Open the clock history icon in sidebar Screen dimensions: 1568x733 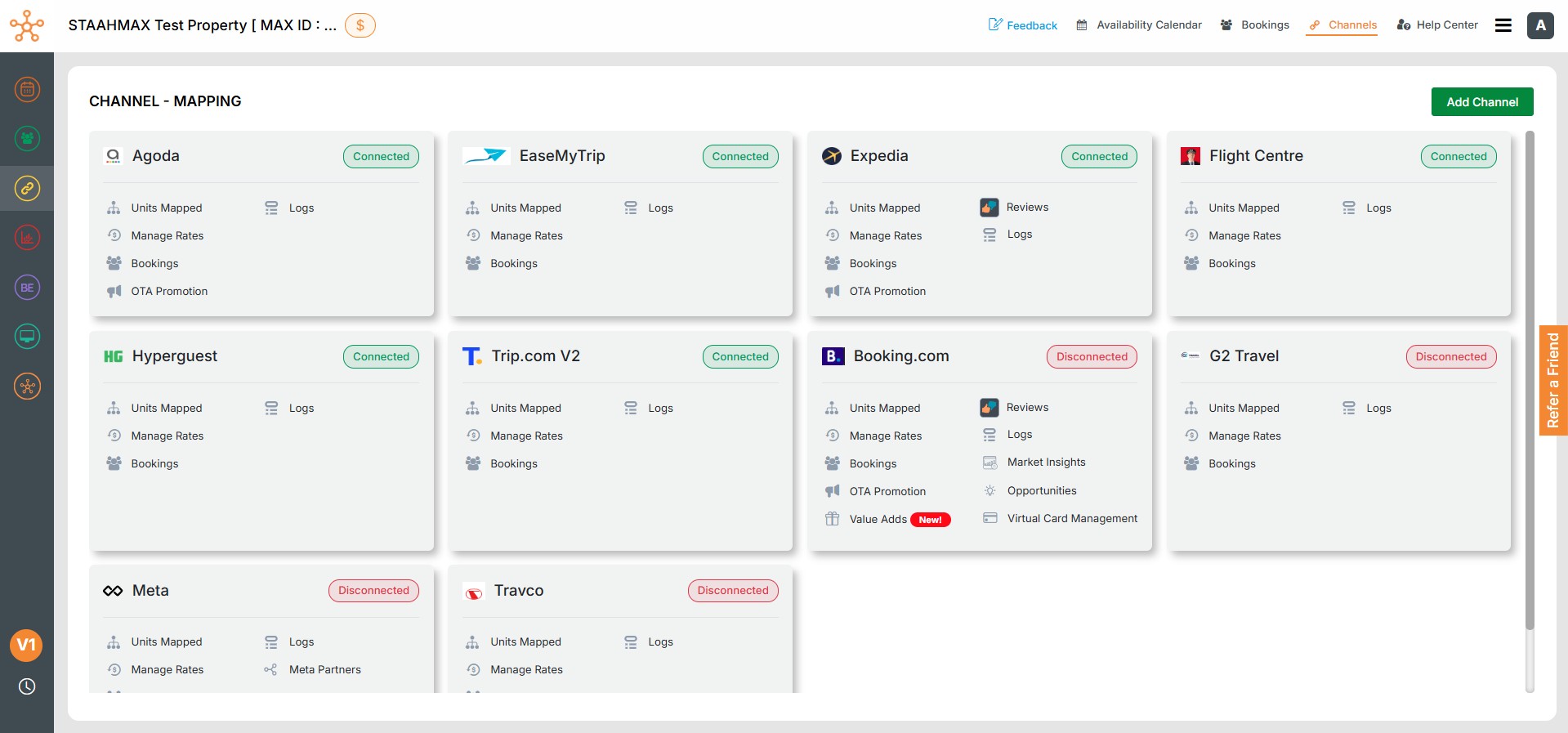pos(27,686)
